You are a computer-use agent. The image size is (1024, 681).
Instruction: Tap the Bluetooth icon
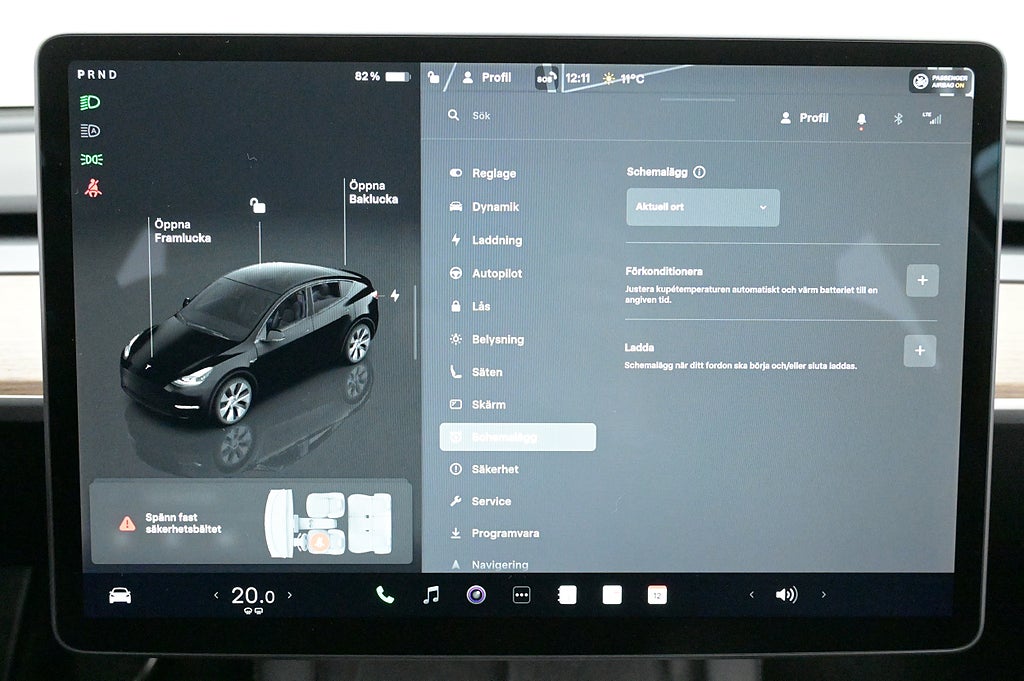(897, 118)
